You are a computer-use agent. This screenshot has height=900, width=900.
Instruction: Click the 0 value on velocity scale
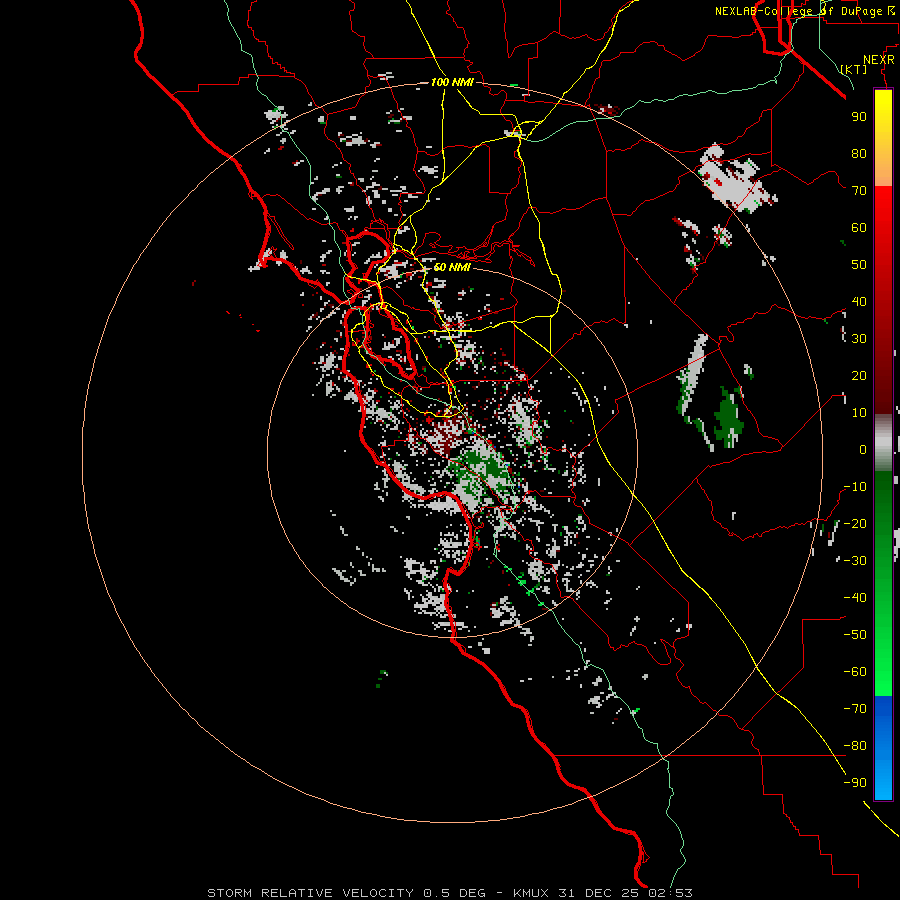pos(862,449)
